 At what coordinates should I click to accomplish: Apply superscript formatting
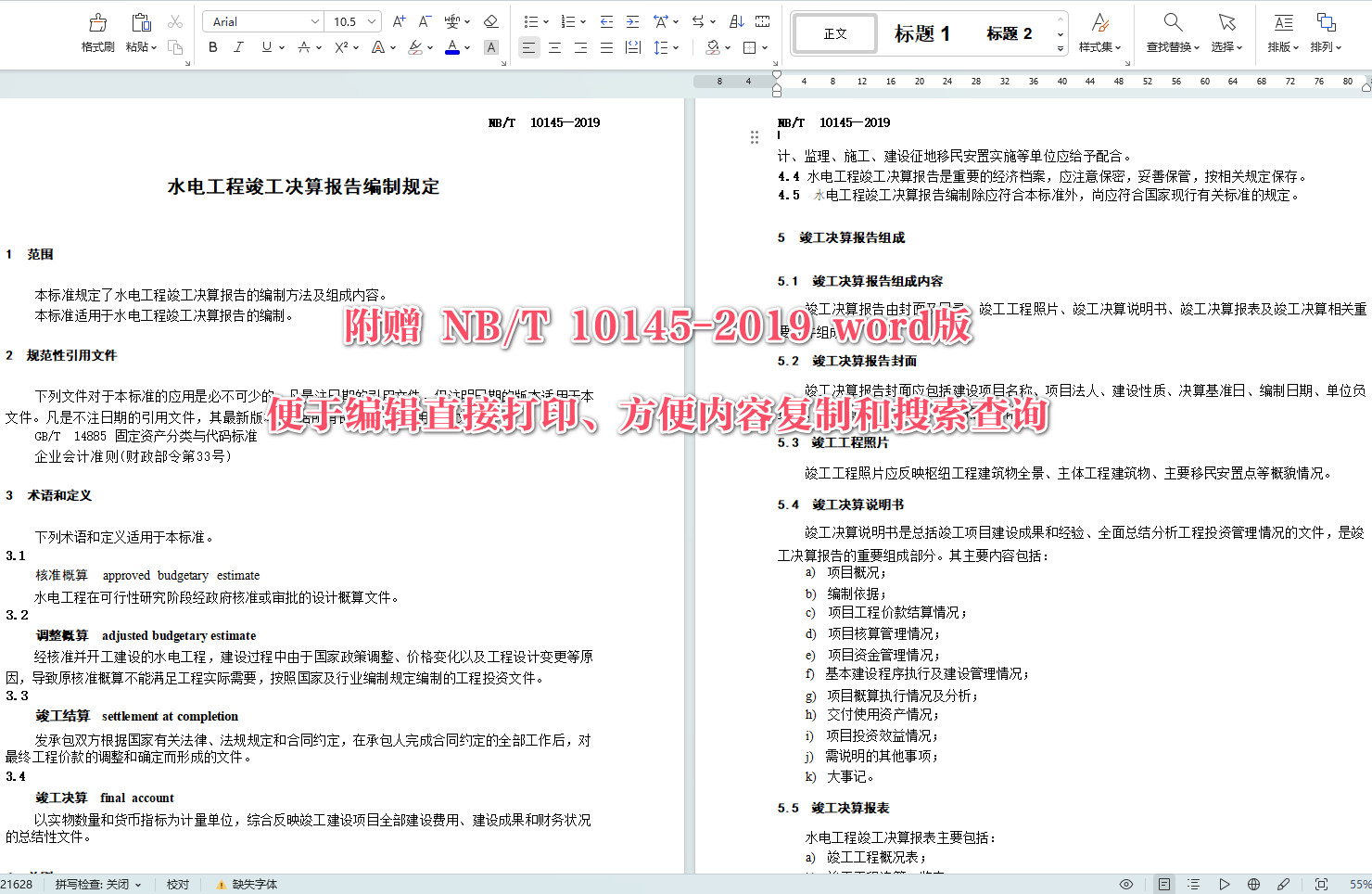(339, 47)
